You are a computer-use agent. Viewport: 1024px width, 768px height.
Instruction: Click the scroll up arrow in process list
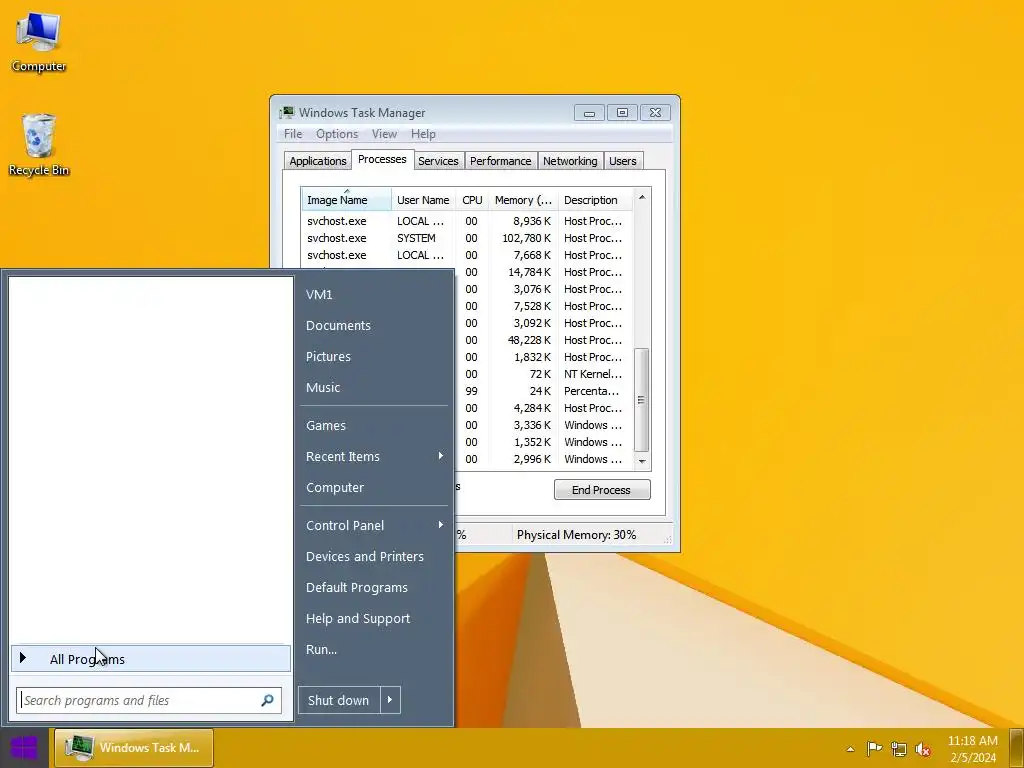tap(641, 197)
